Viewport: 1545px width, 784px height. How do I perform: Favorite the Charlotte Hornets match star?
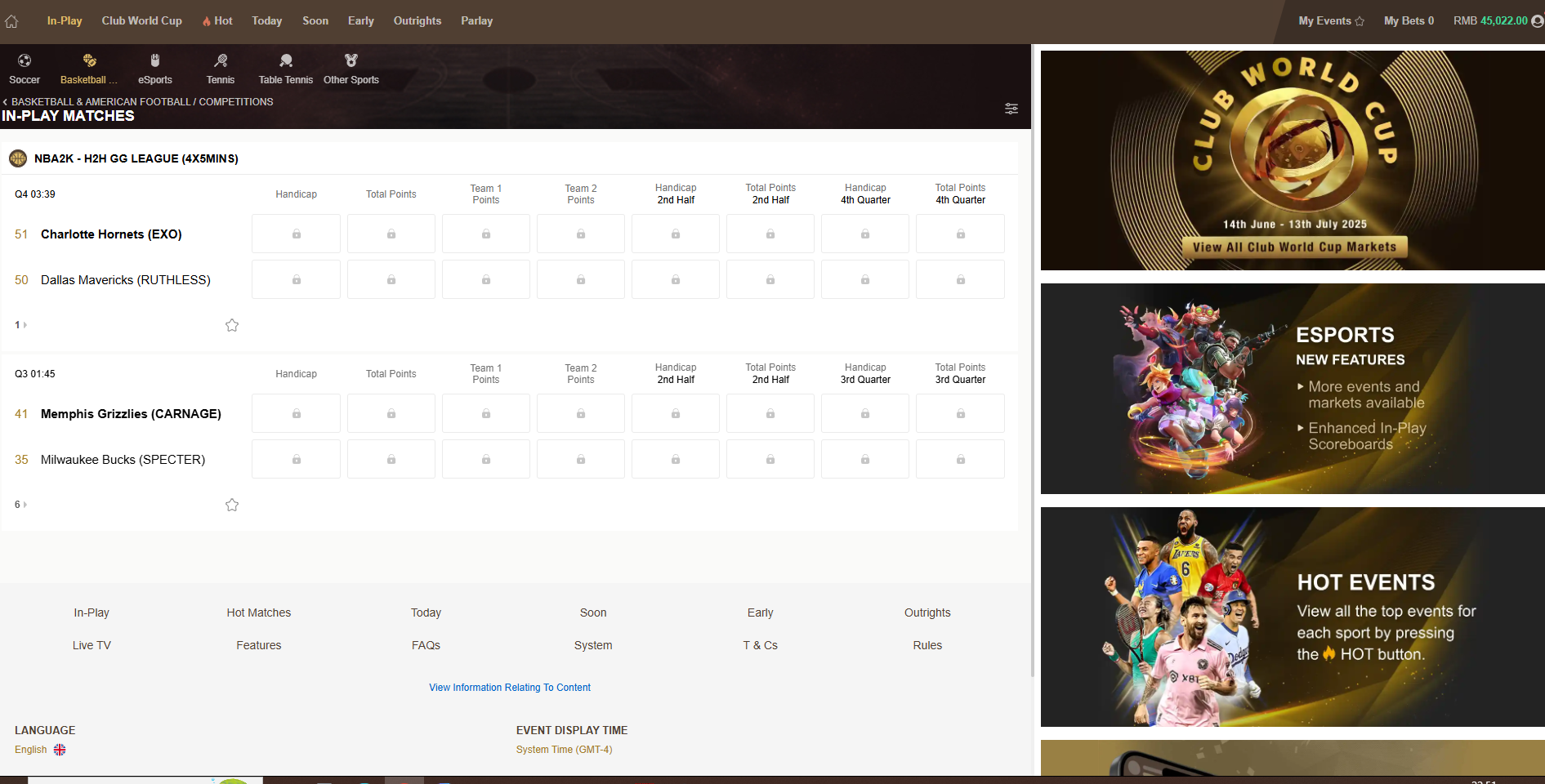click(232, 325)
